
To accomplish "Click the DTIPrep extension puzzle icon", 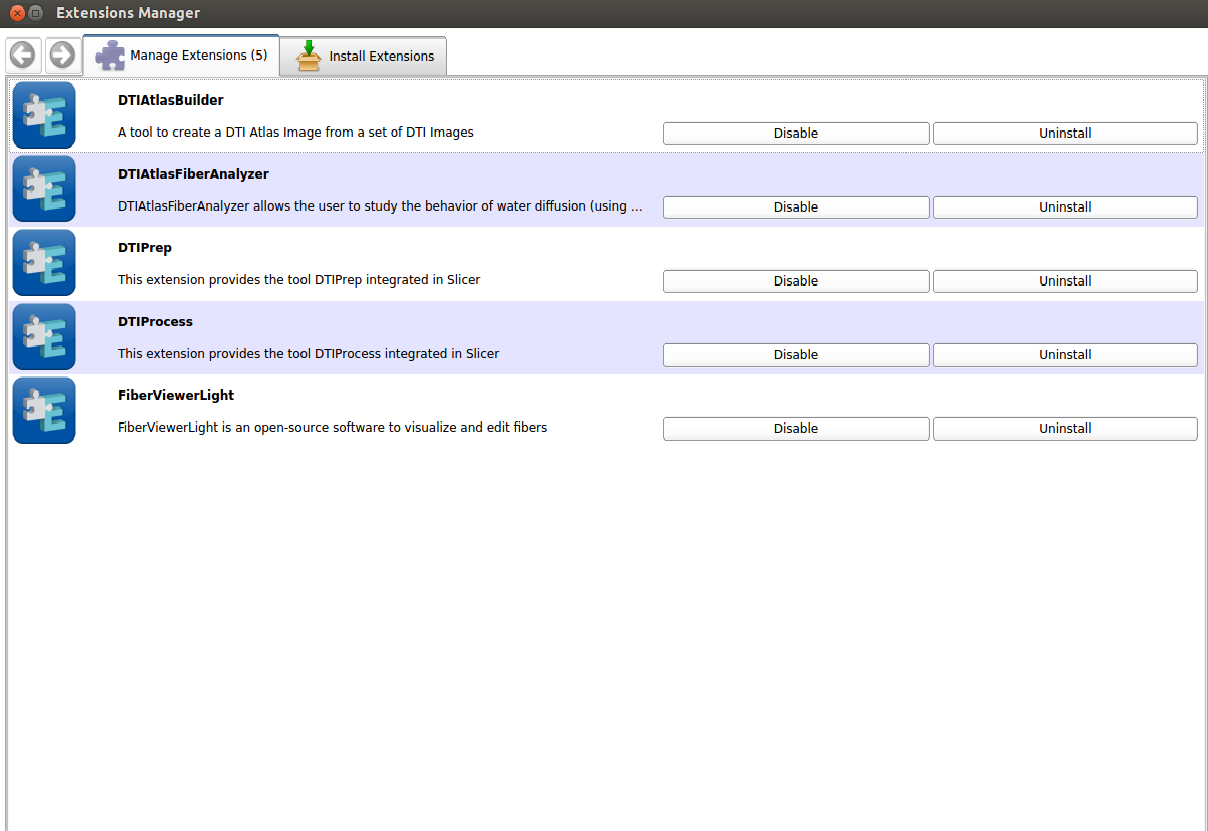I will click(44, 263).
